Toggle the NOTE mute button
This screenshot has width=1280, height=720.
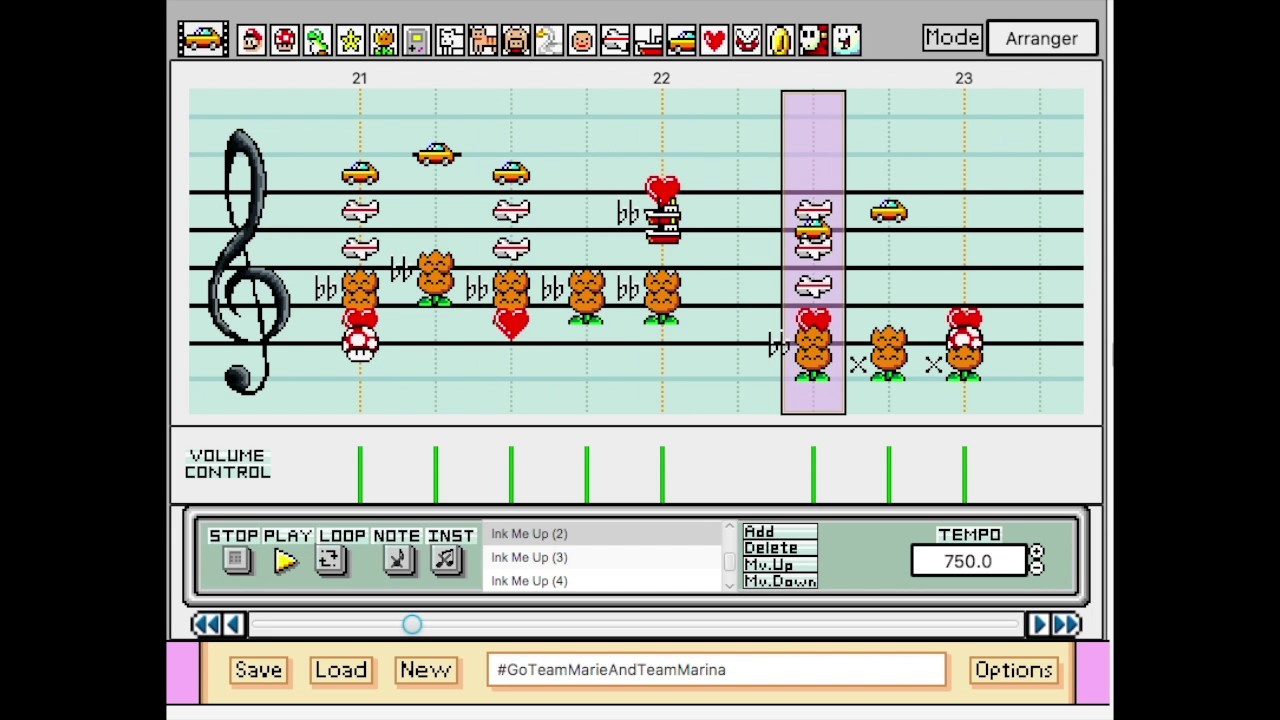(x=397, y=560)
